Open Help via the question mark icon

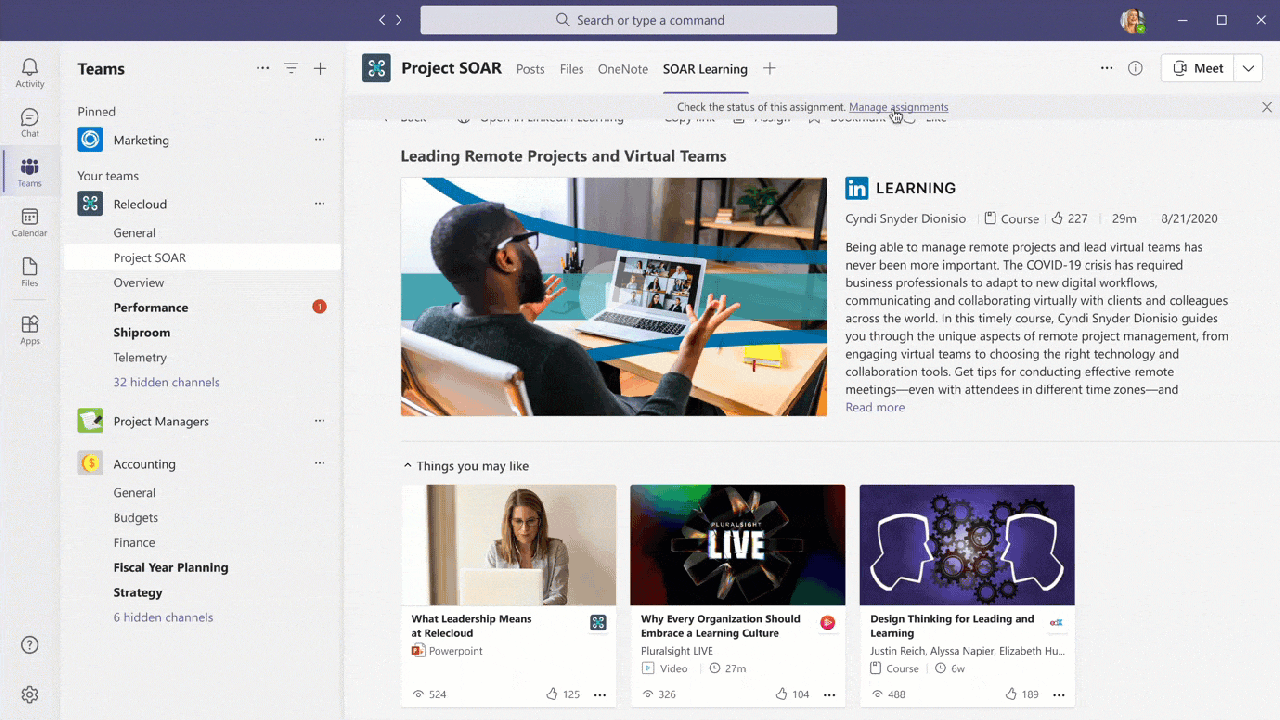point(29,645)
